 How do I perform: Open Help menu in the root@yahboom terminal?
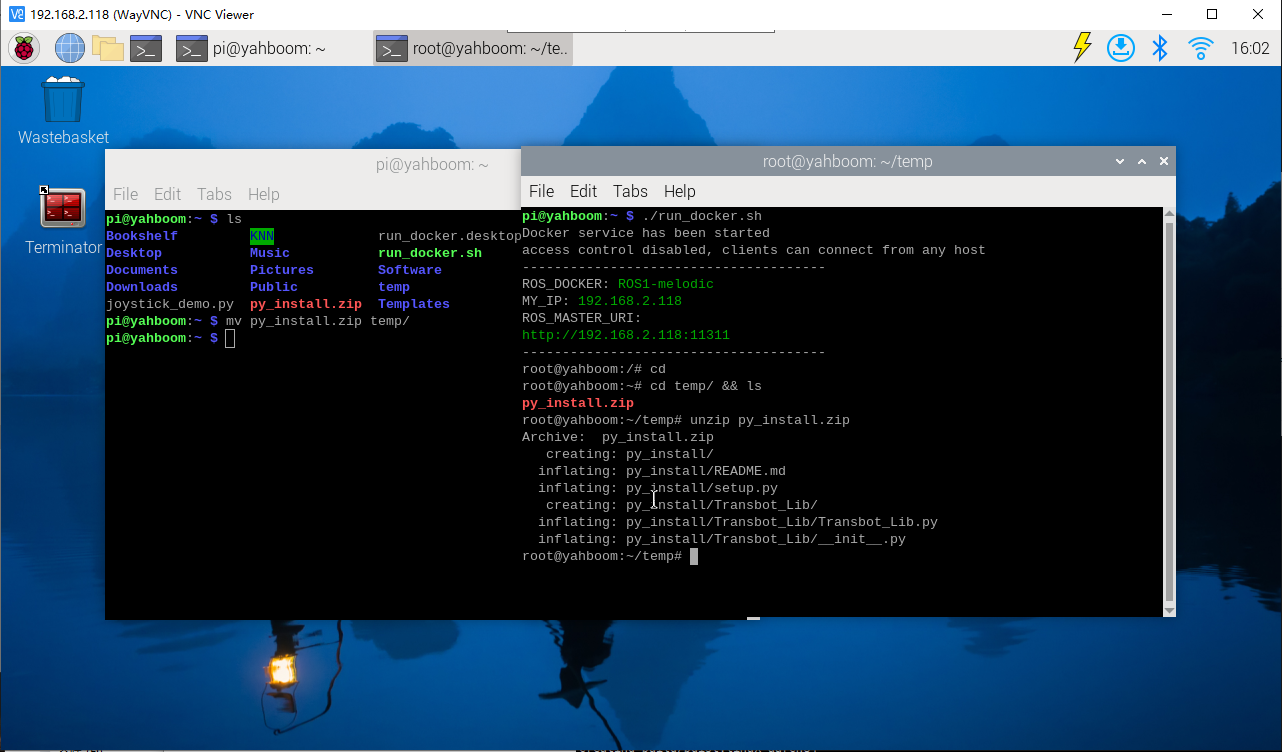pos(680,191)
